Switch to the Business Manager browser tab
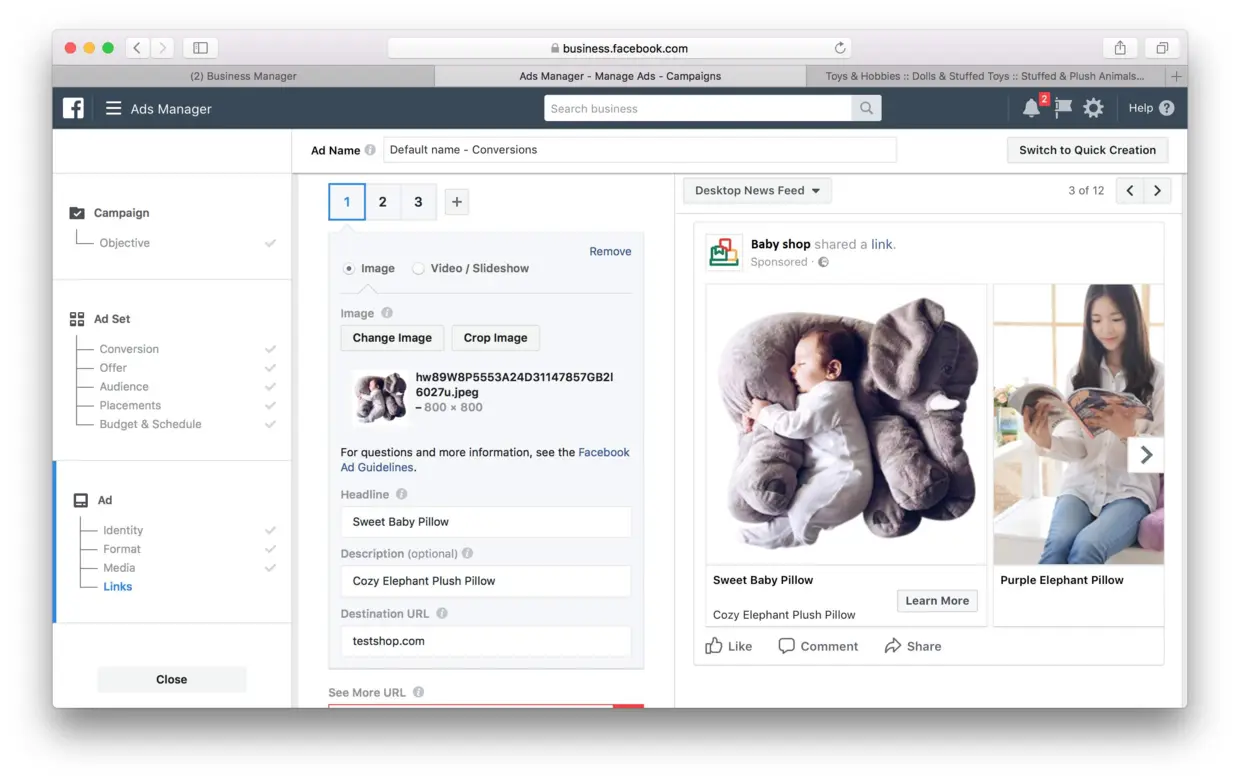Viewport: 1240px width, 783px height. click(243, 76)
